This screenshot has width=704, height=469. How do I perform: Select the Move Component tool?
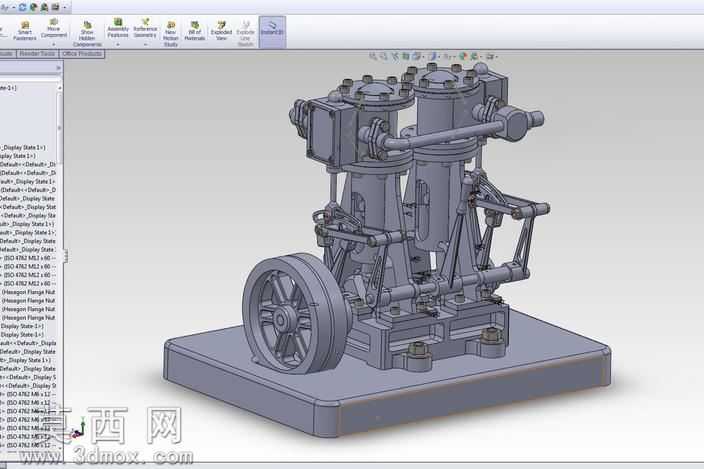[x=53, y=28]
